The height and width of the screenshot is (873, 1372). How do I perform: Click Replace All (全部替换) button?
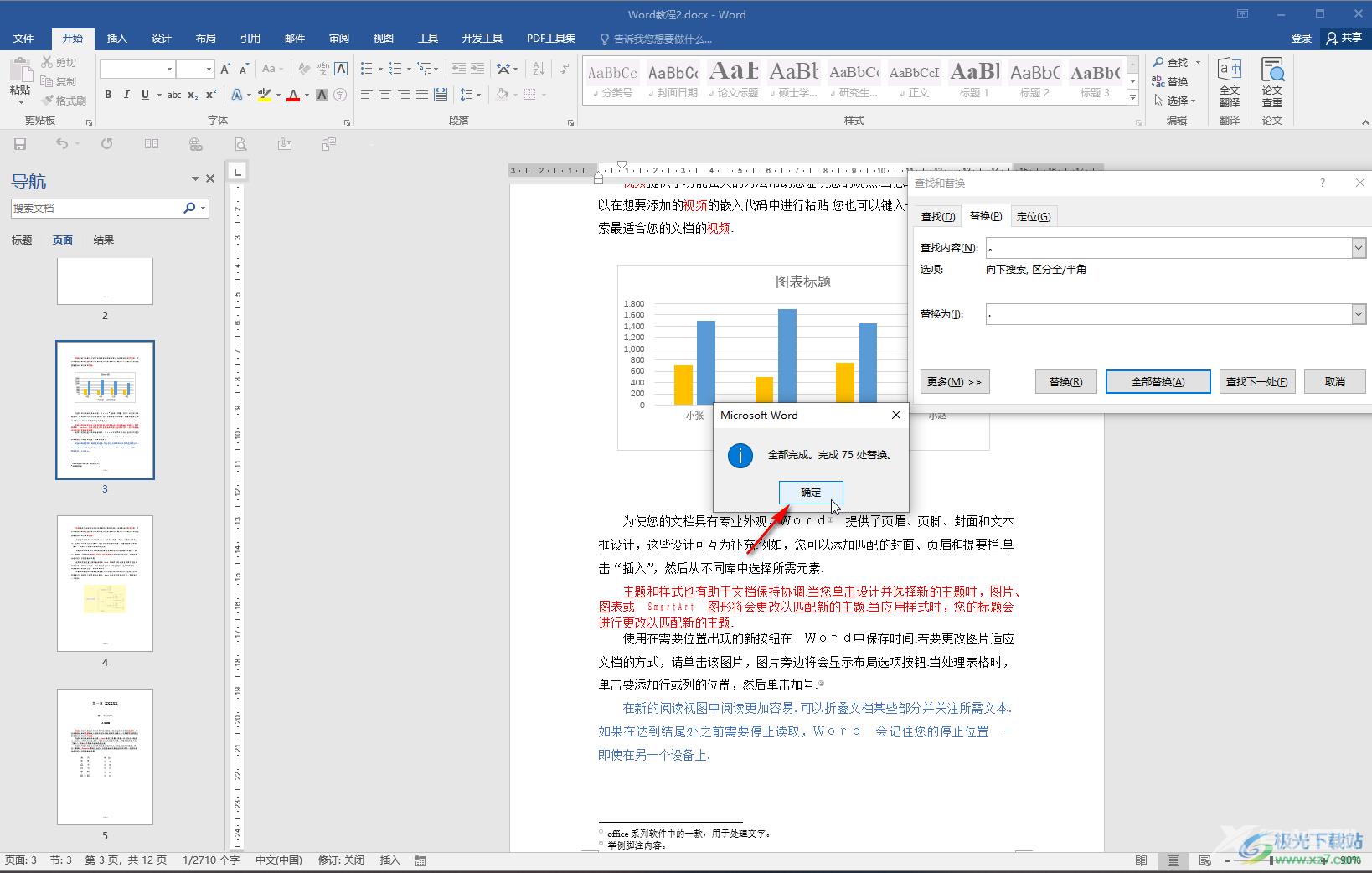pos(1158,381)
